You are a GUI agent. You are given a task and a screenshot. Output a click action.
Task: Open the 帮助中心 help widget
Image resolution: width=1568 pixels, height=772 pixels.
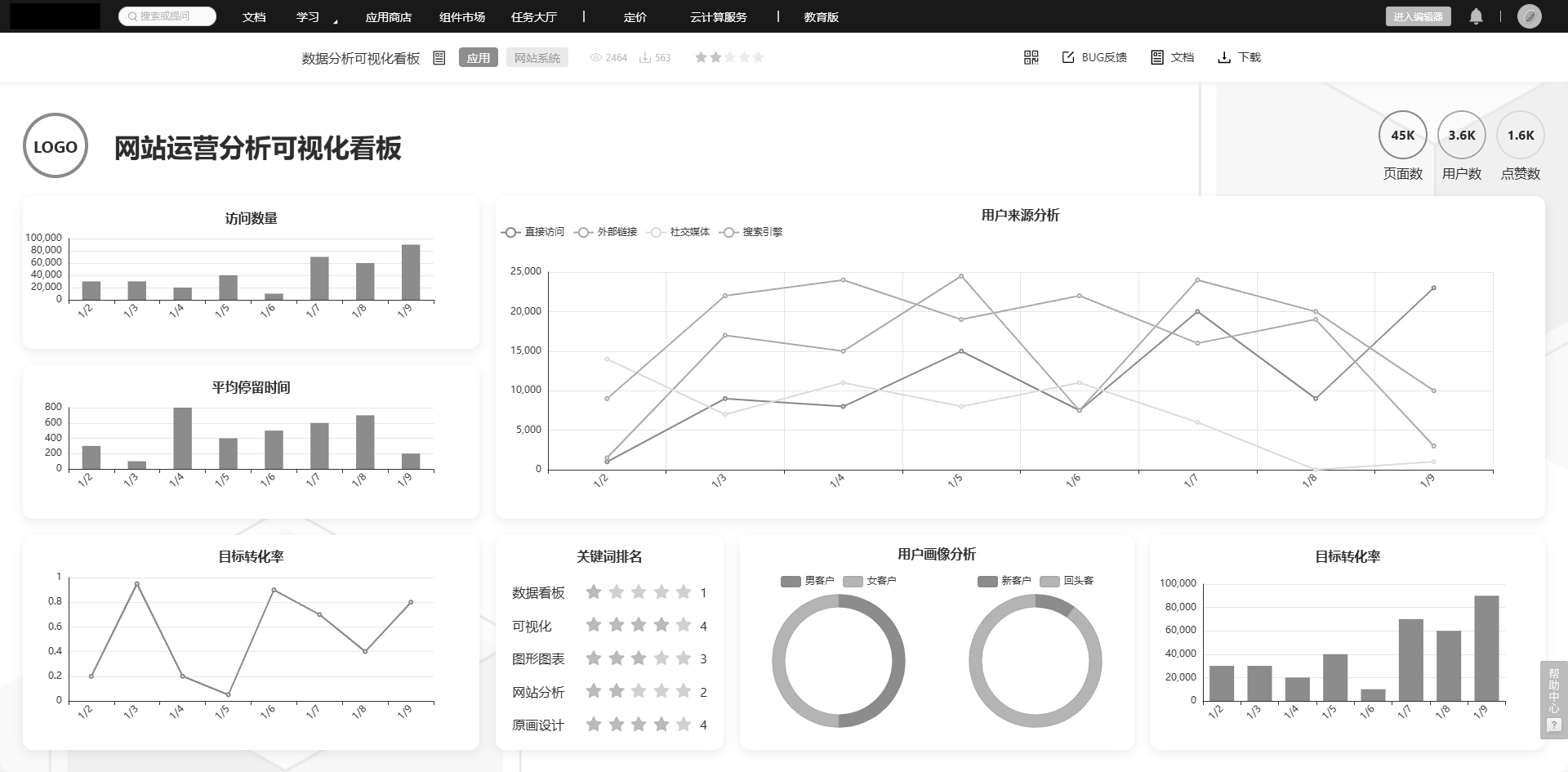coord(1553,700)
